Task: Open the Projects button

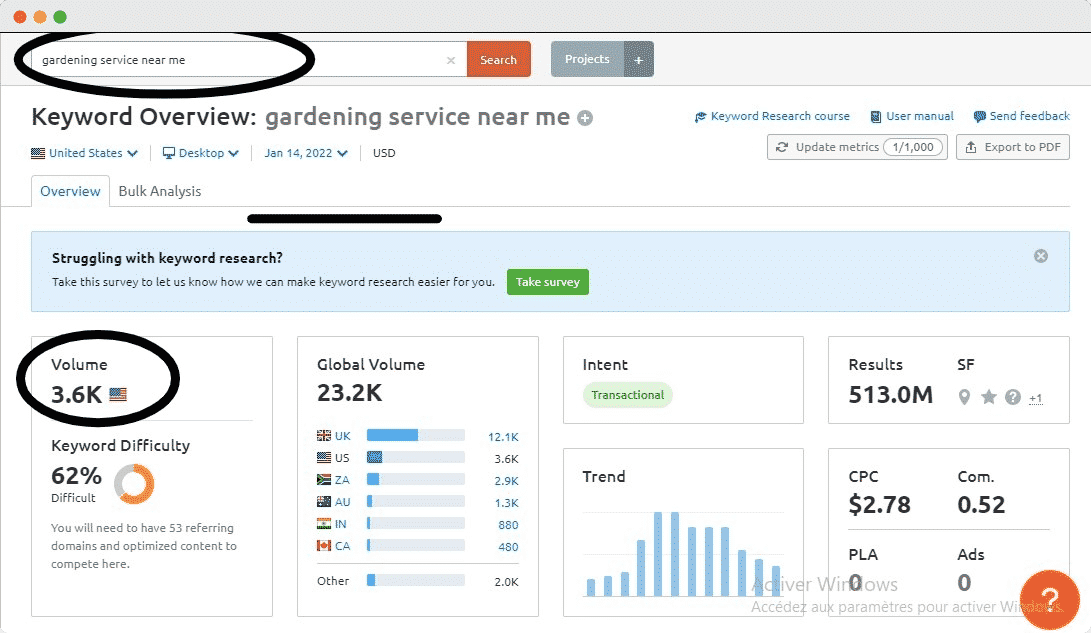Action: (587, 59)
